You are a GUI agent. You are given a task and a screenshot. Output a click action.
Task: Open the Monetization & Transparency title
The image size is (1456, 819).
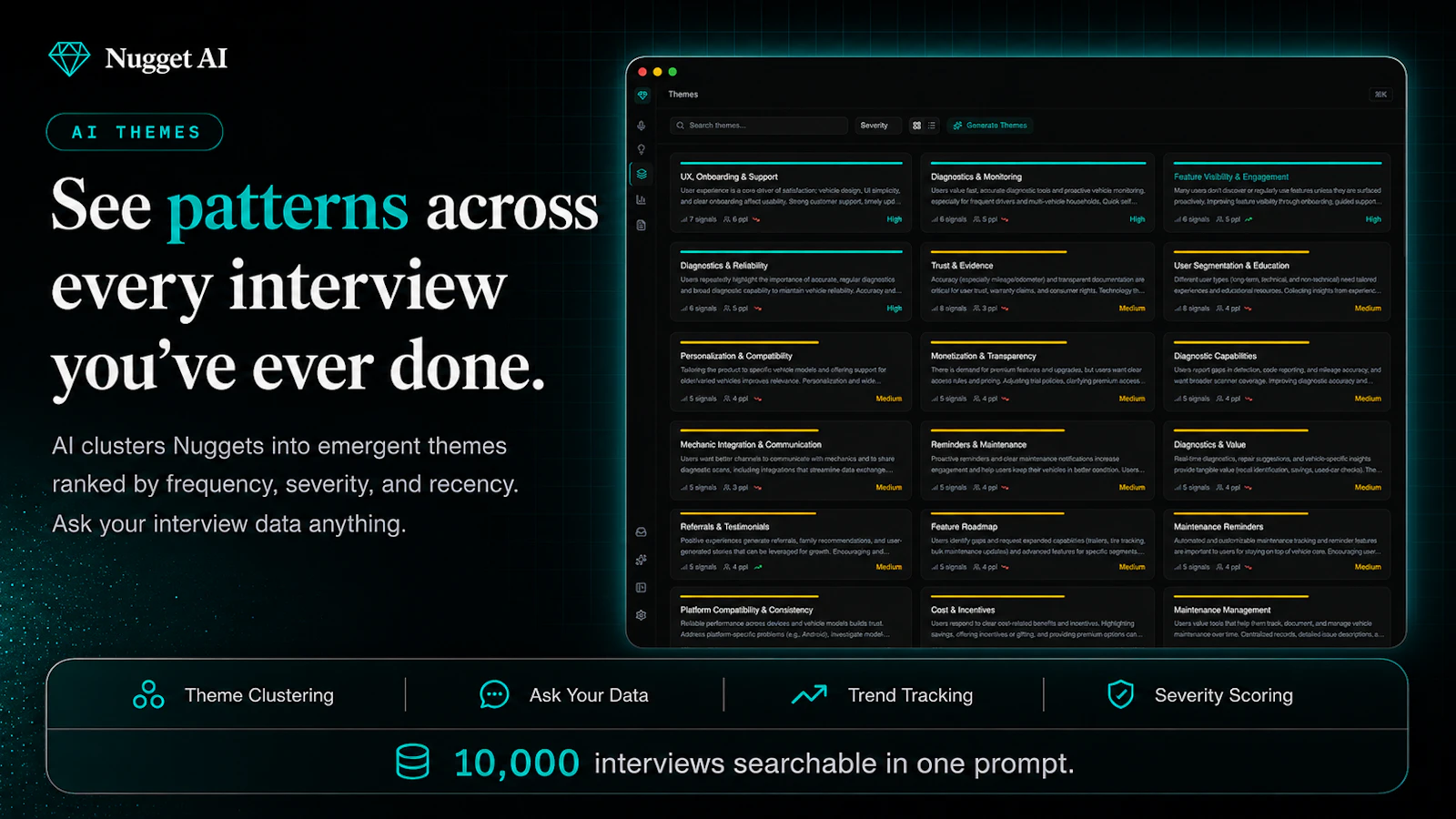(984, 356)
